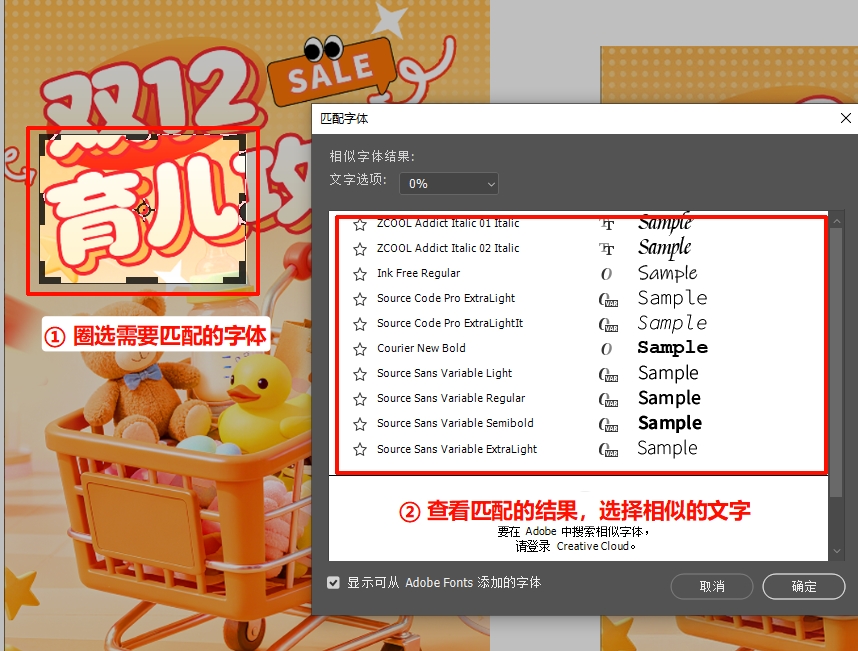Click the VAR icon beside Source Sans Variable Semibold
The image size is (858, 651).
click(607, 422)
